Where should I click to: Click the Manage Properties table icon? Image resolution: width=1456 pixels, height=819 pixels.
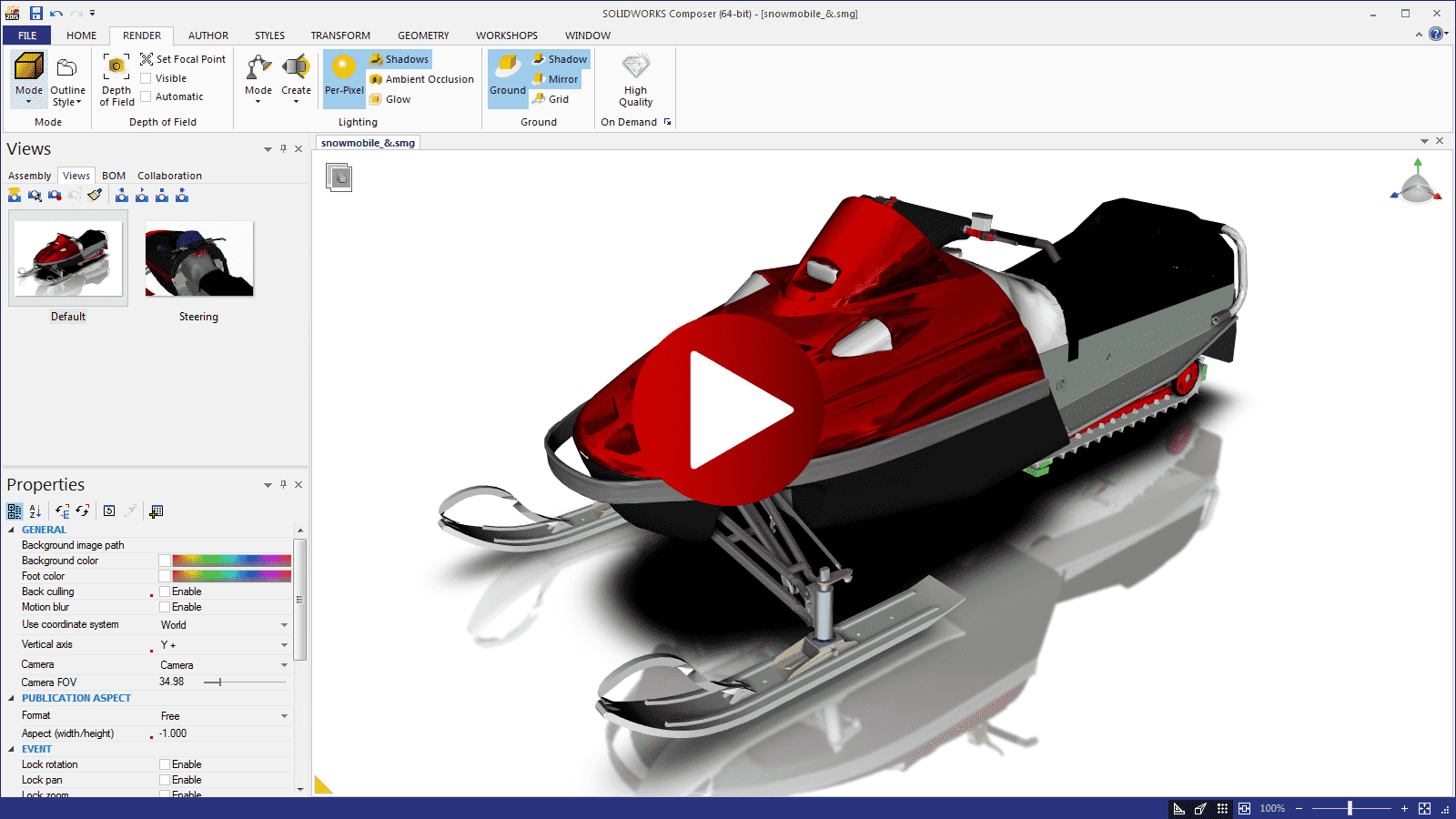point(157,511)
